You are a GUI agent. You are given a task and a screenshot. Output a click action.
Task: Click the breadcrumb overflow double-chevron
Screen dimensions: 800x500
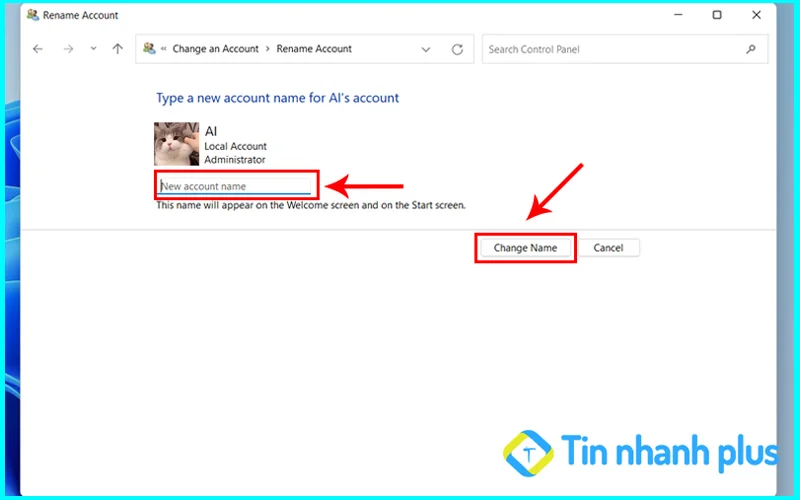164,49
